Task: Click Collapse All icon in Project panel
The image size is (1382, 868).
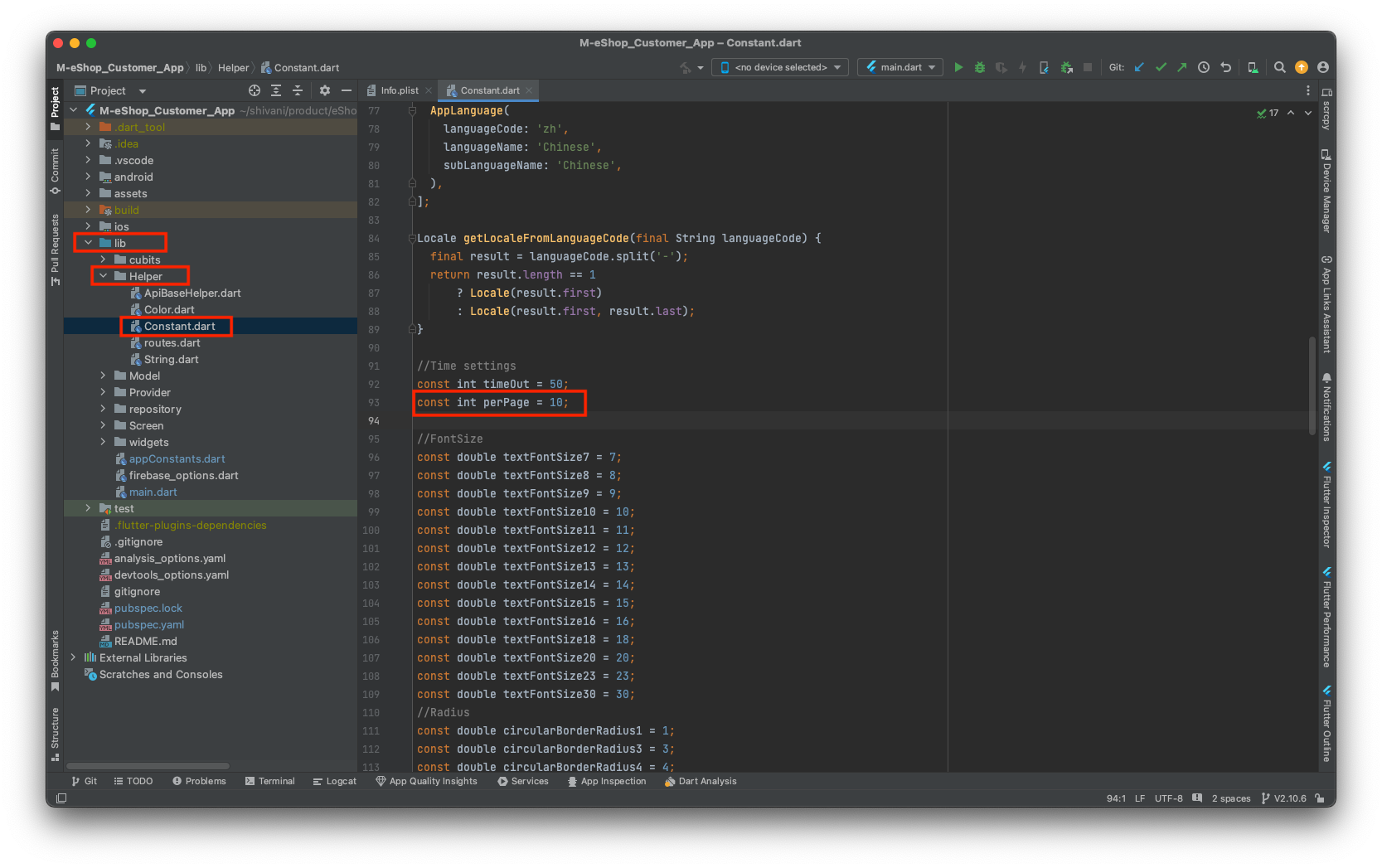Action: tap(298, 90)
